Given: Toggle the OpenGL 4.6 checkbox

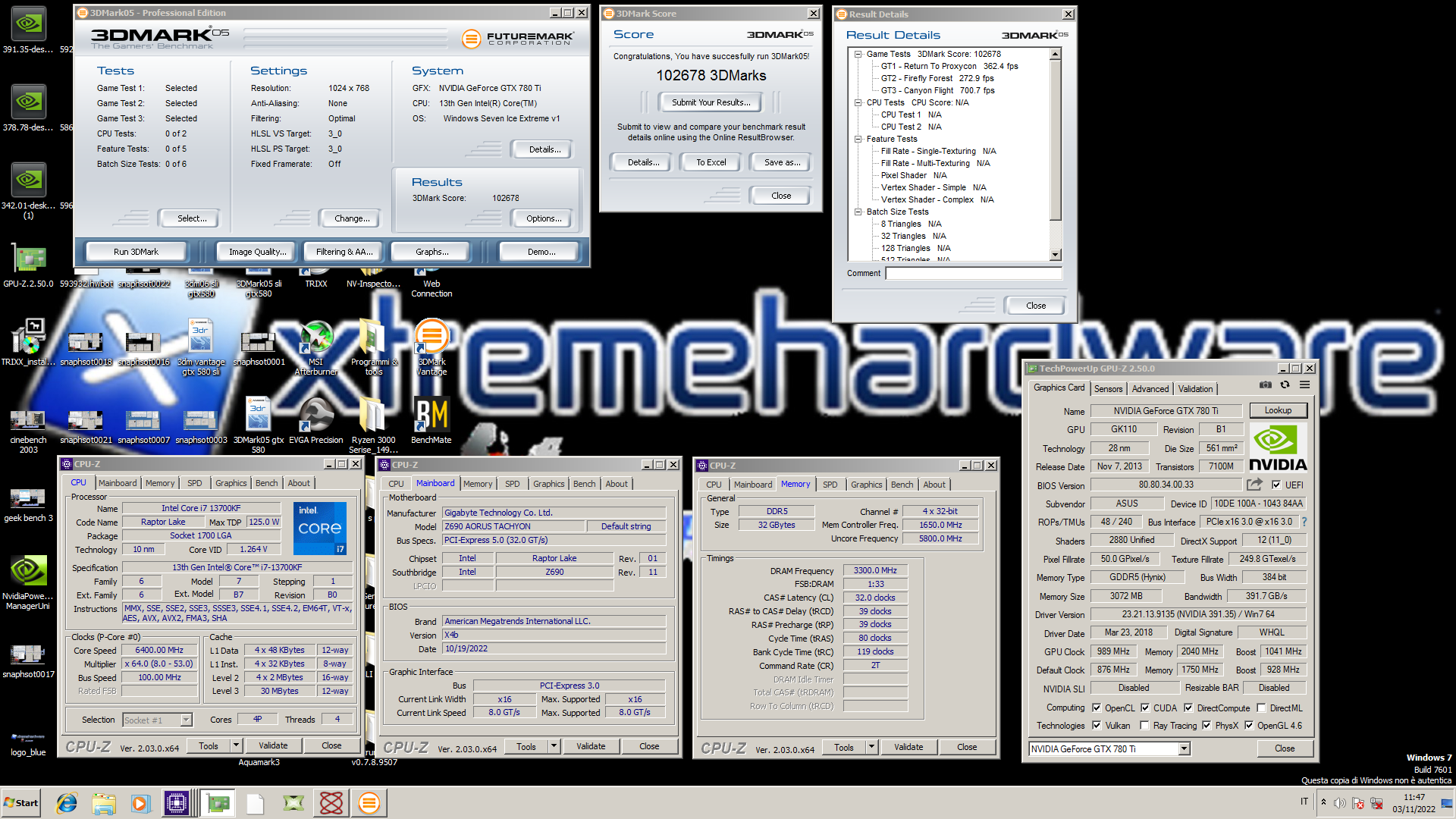Looking at the screenshot, I should (x=1249, y=725).
